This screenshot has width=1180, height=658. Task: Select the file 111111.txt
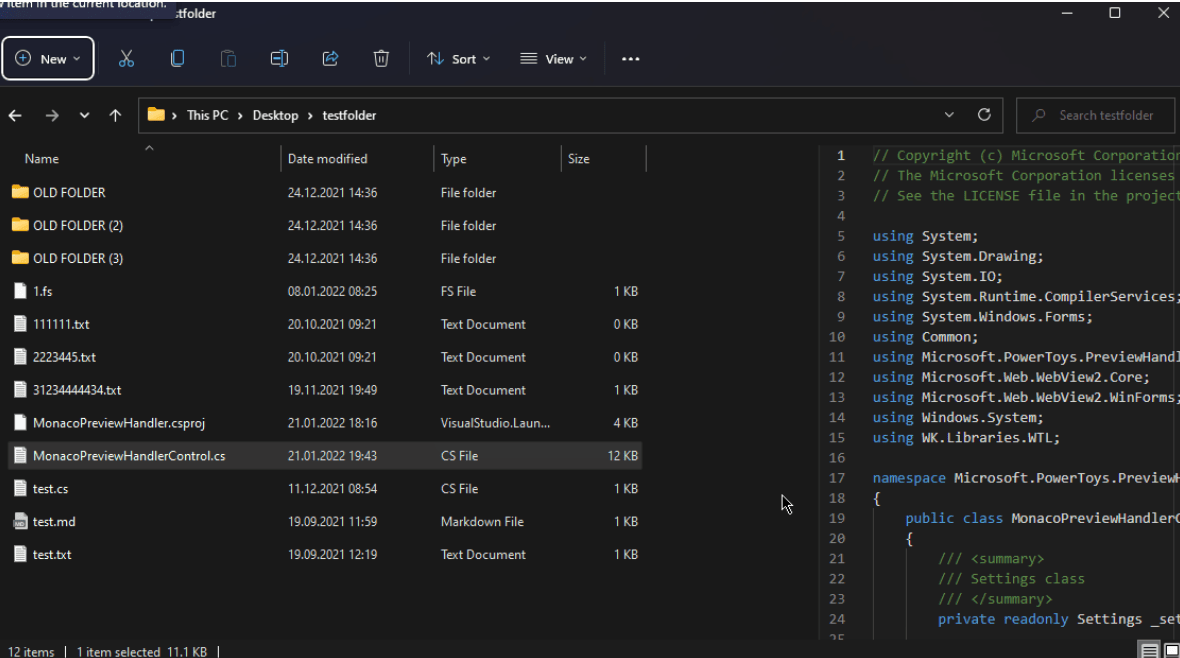61,324
